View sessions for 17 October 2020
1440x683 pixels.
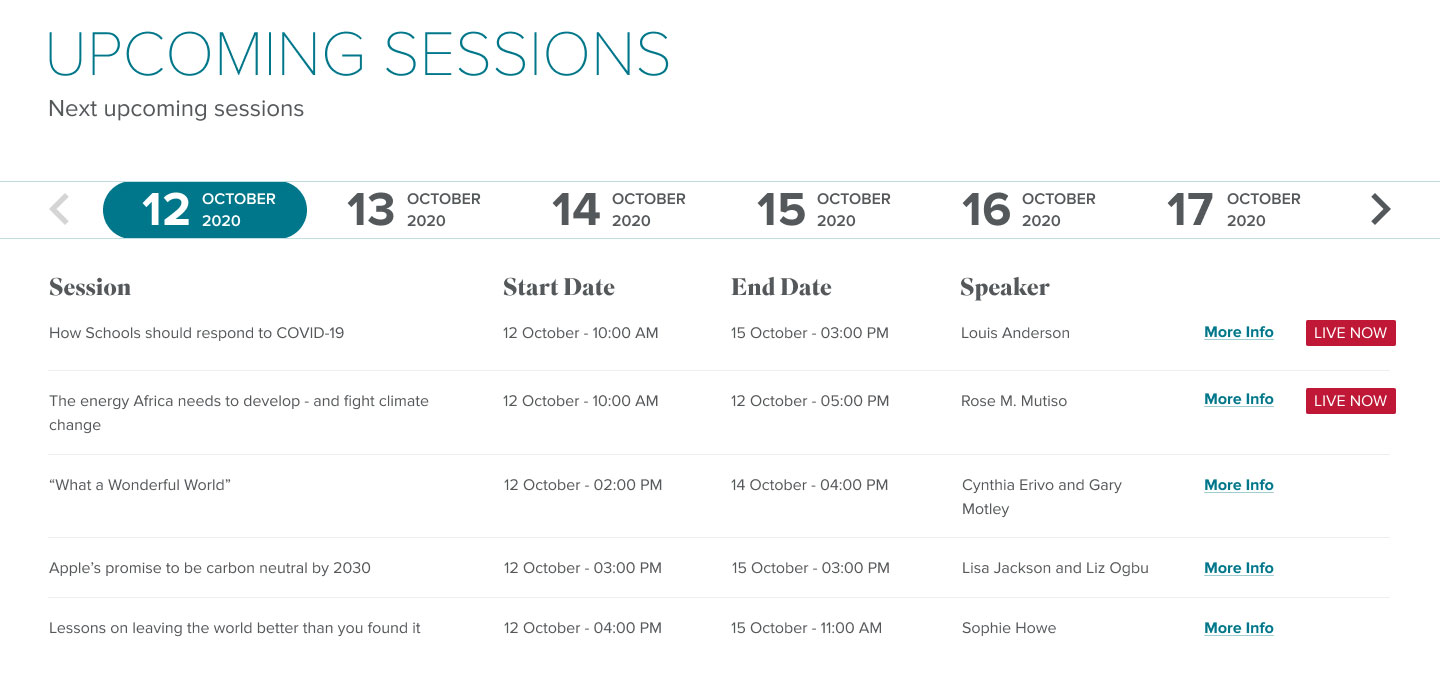1234,210
